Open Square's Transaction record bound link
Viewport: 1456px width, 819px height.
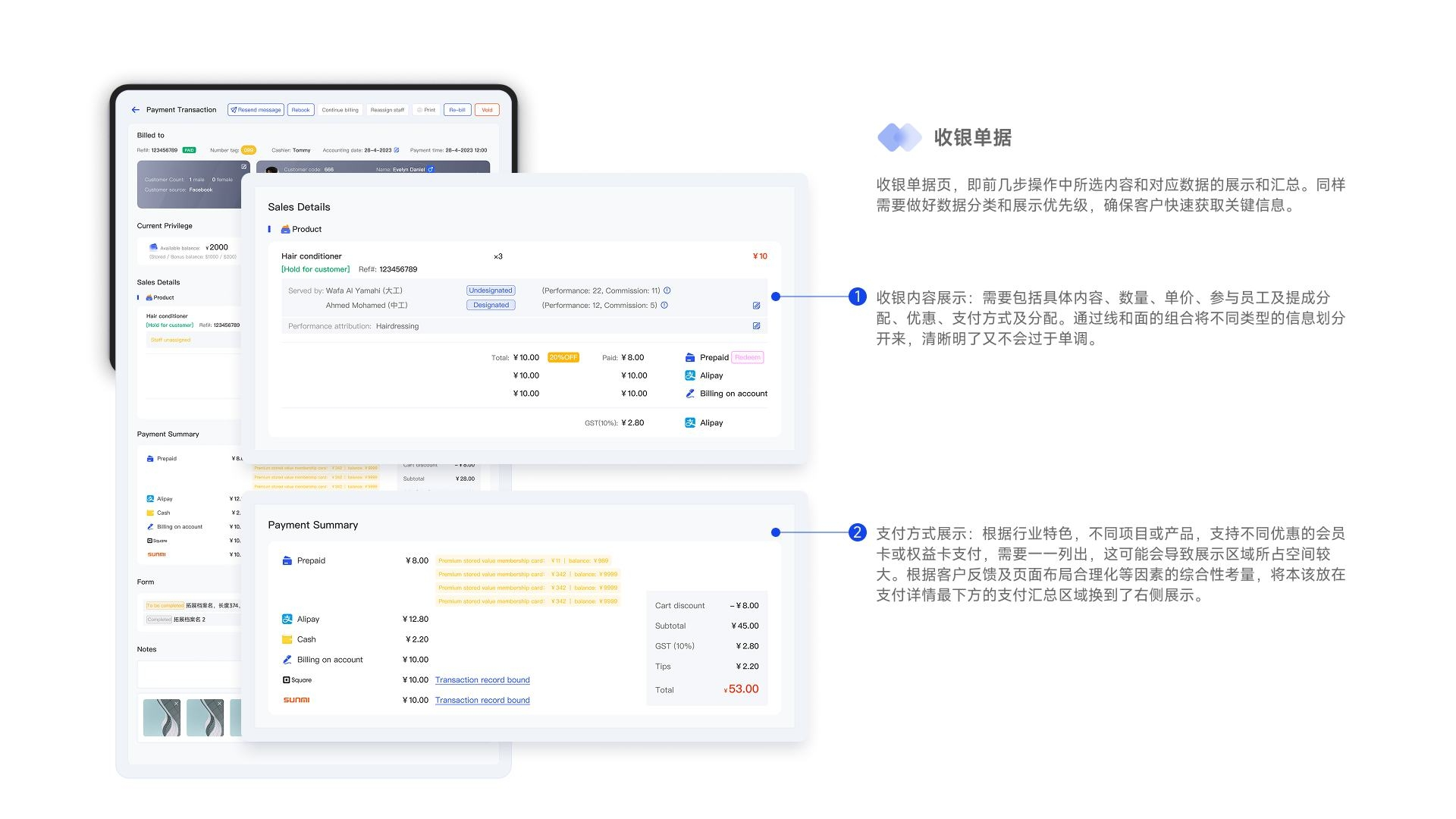[x=482, y=680]
